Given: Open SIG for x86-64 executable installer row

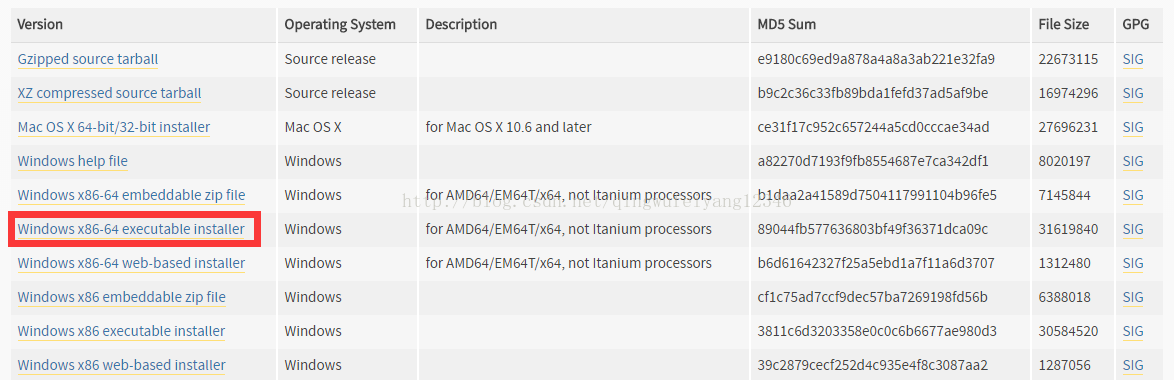Looking at the screenshot, I should [x=1133, y=229].
